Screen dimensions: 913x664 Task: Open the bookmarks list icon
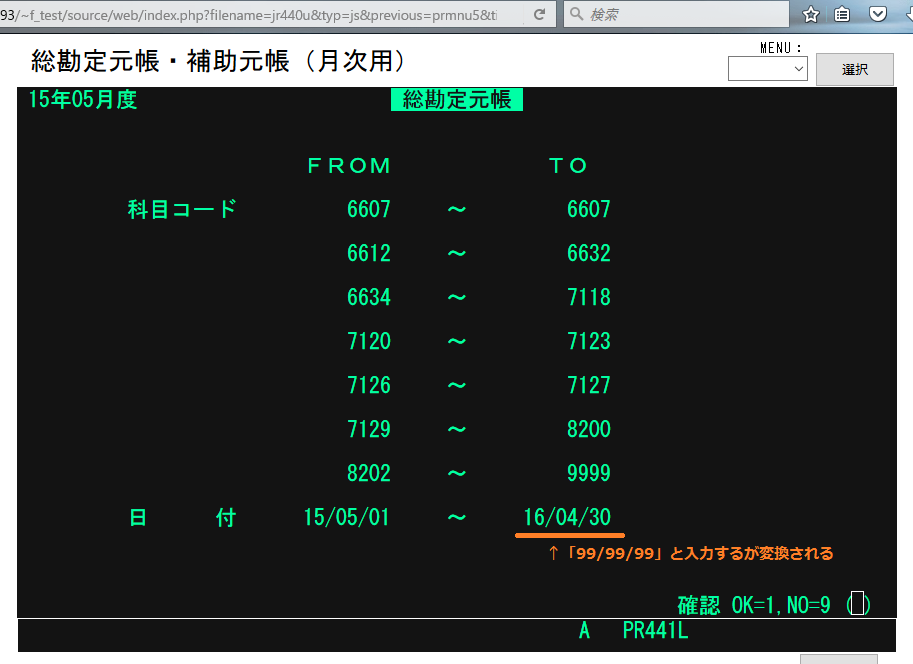click(842, 15)
